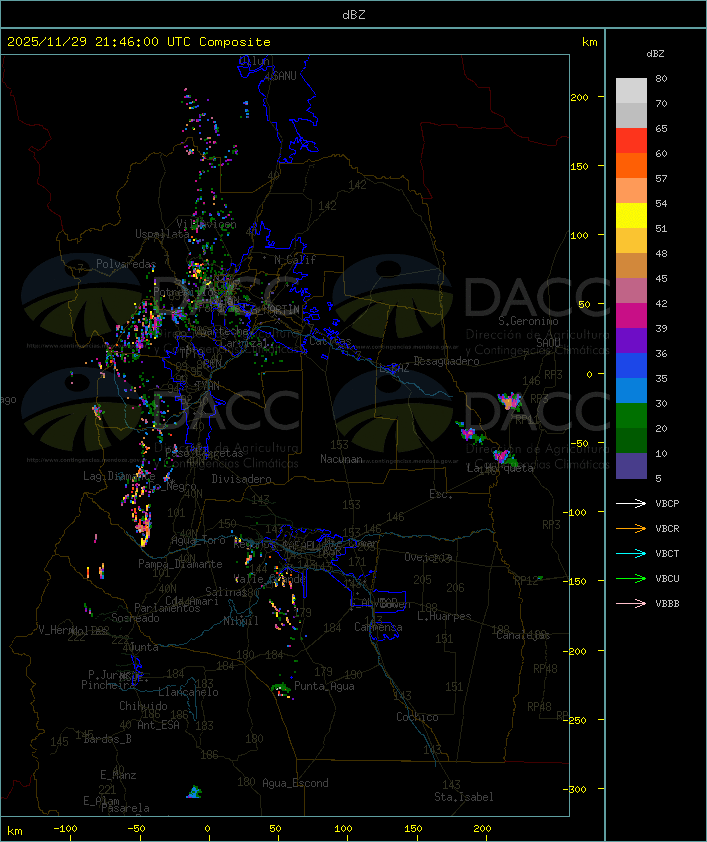Screen dimensions: 707x842
Task: Select the dark green swatch between 20 and 10
Action: click(x=631, y=441)
